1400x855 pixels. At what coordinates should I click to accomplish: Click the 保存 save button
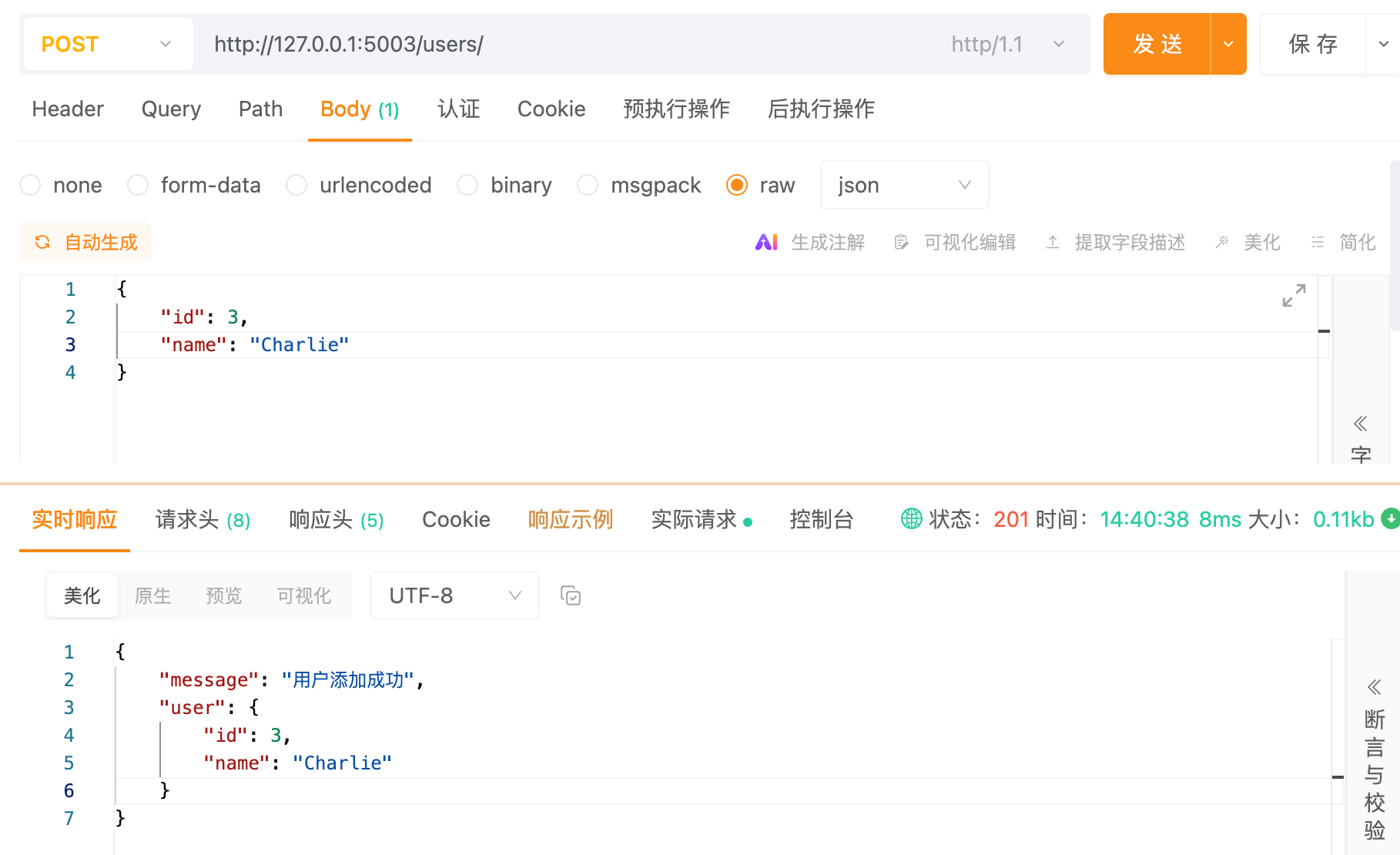(x=1313, y=44)
